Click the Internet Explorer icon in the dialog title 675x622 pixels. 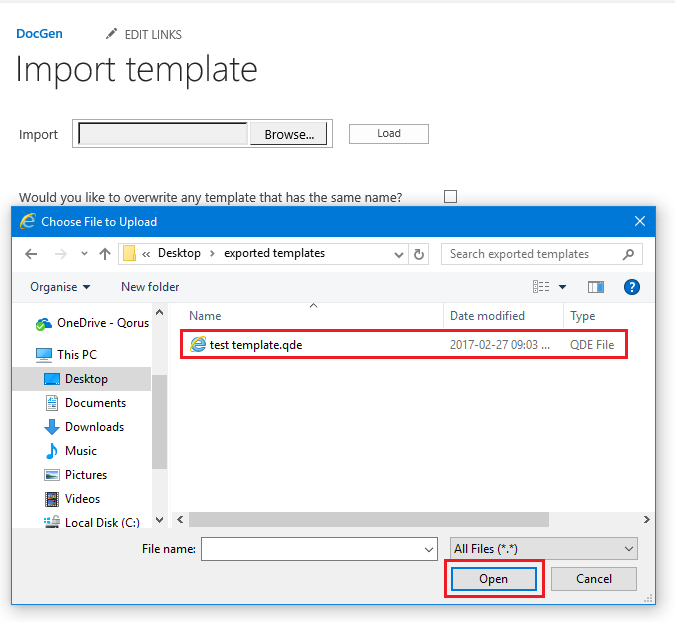click(28, 221)
